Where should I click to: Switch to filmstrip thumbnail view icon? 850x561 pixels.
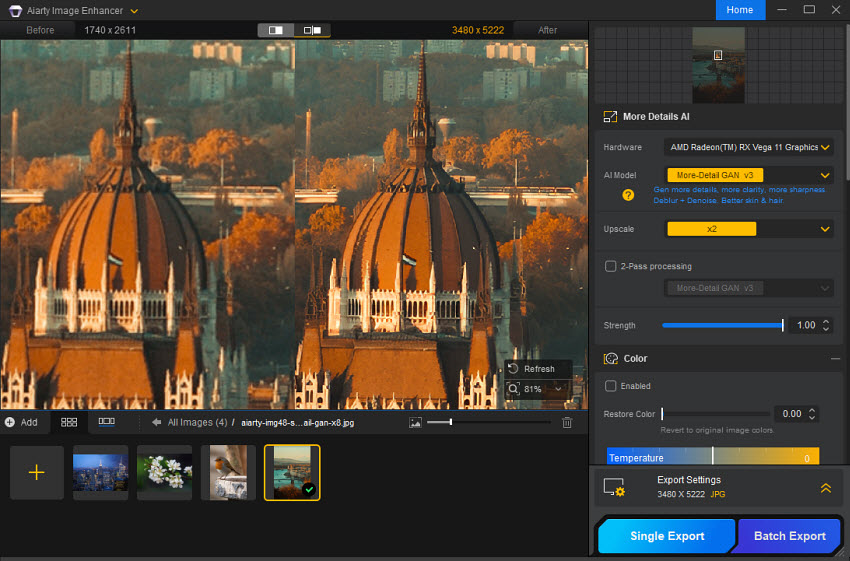click(106, 421)
